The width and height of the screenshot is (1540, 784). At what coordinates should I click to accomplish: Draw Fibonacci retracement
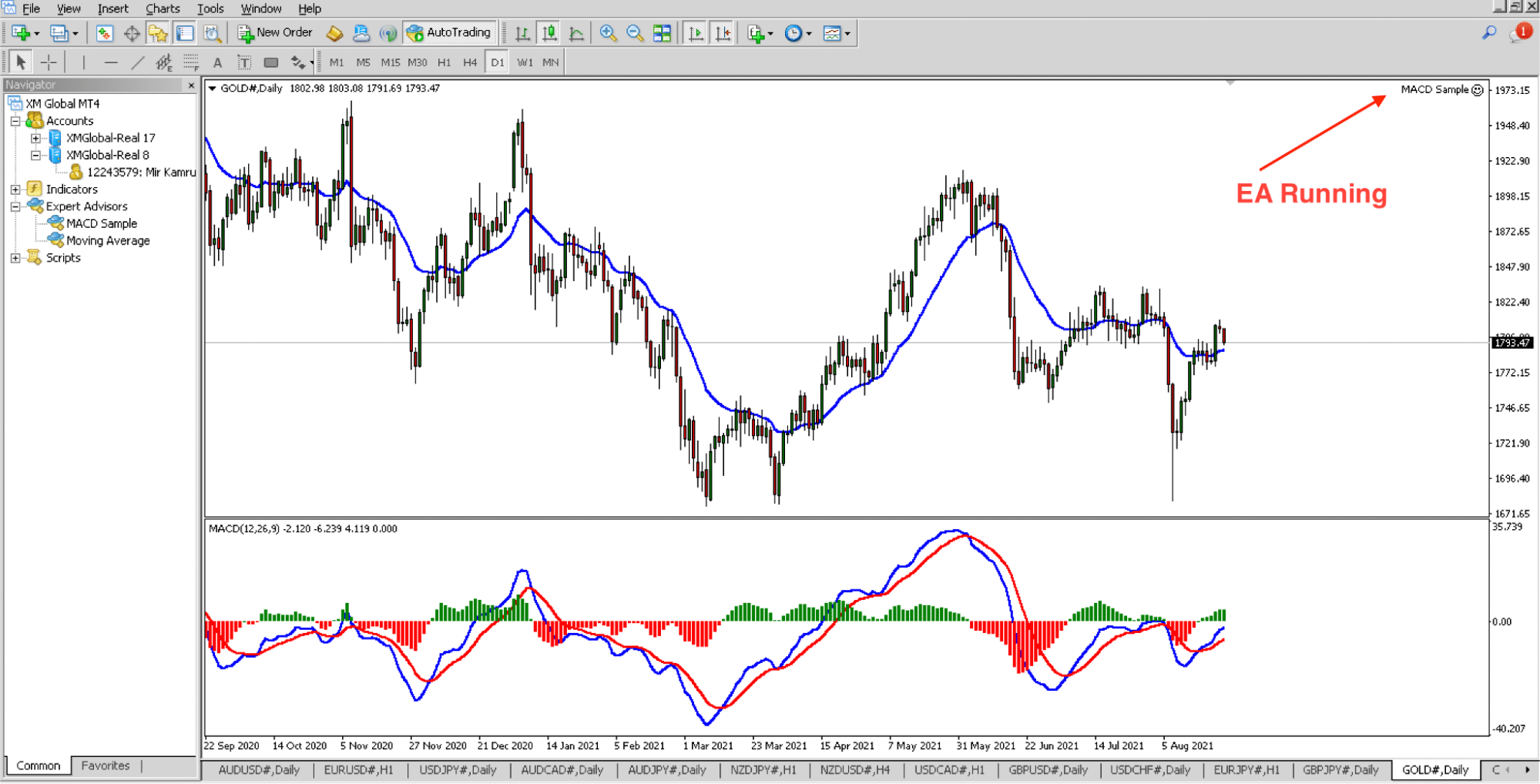(x=190, y=62)
